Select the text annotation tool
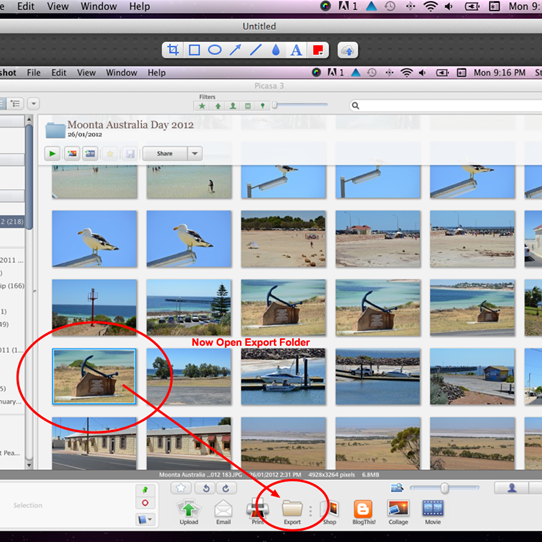This screenshot has height=542, width=542. point(296,50)
